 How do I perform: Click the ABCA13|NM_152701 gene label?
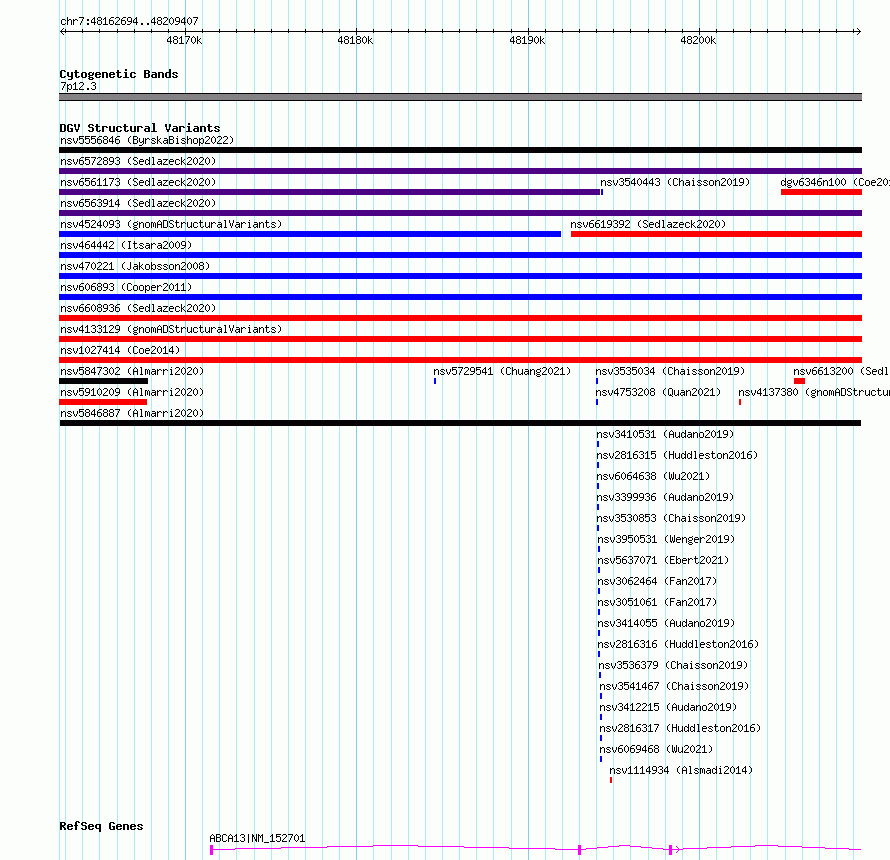click(257, 838)
